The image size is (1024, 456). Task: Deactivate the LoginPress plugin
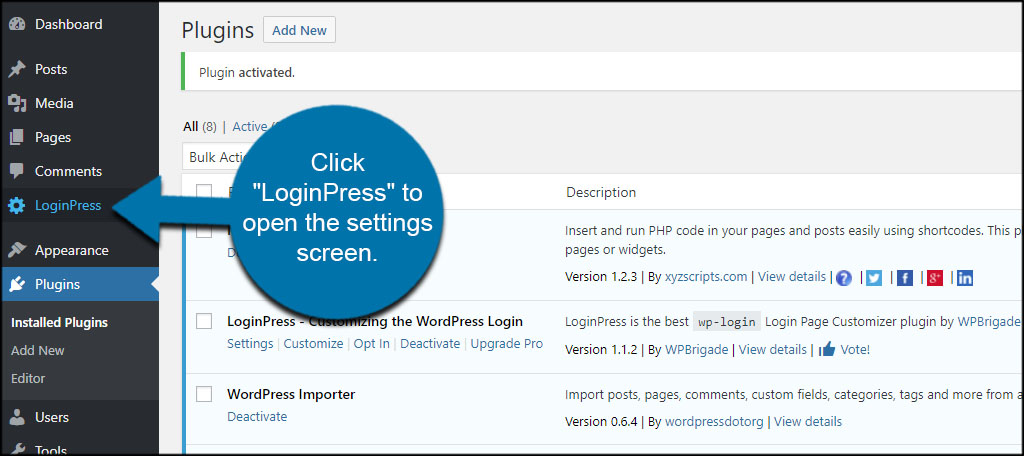430,344
